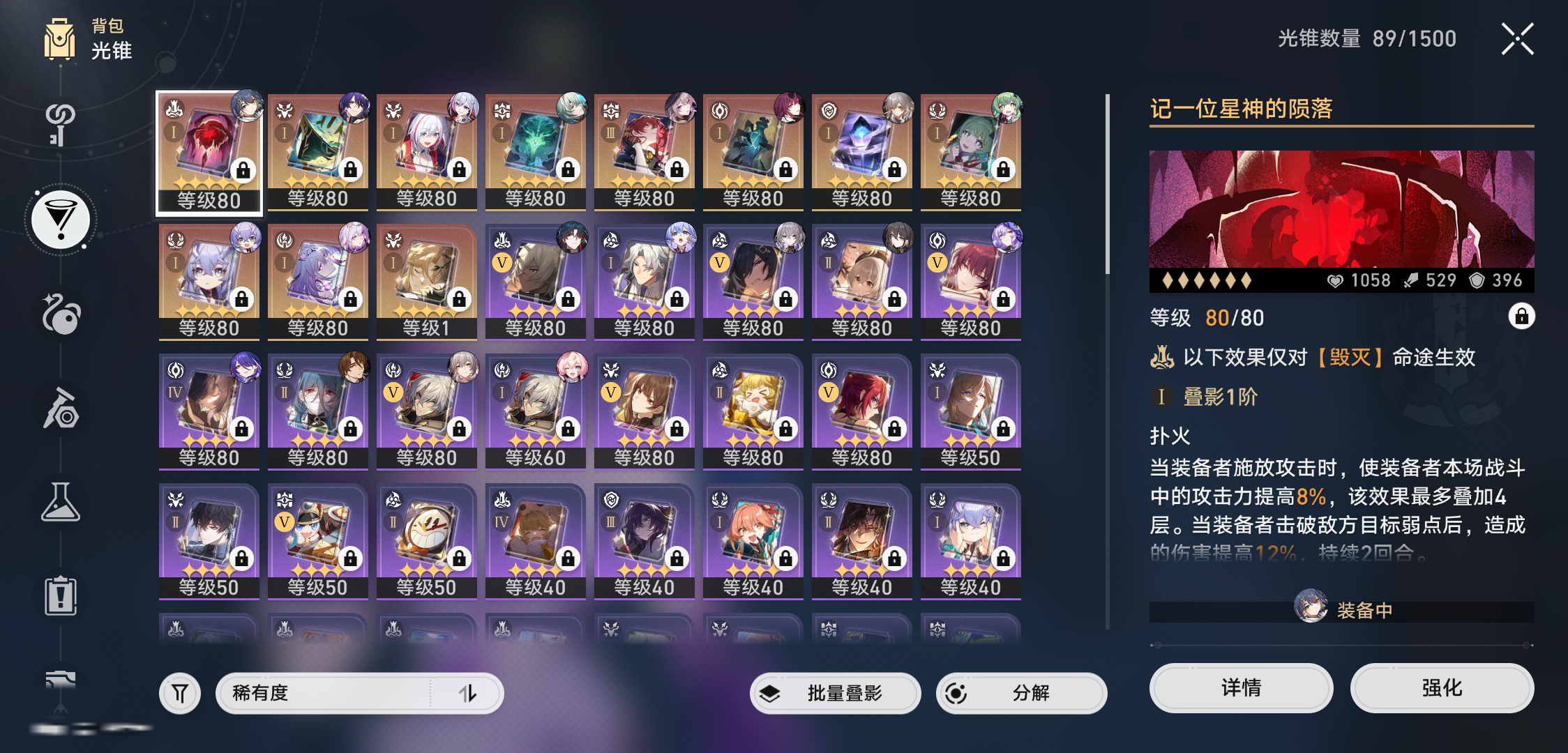Close the inventory screen

point(1517,39)
